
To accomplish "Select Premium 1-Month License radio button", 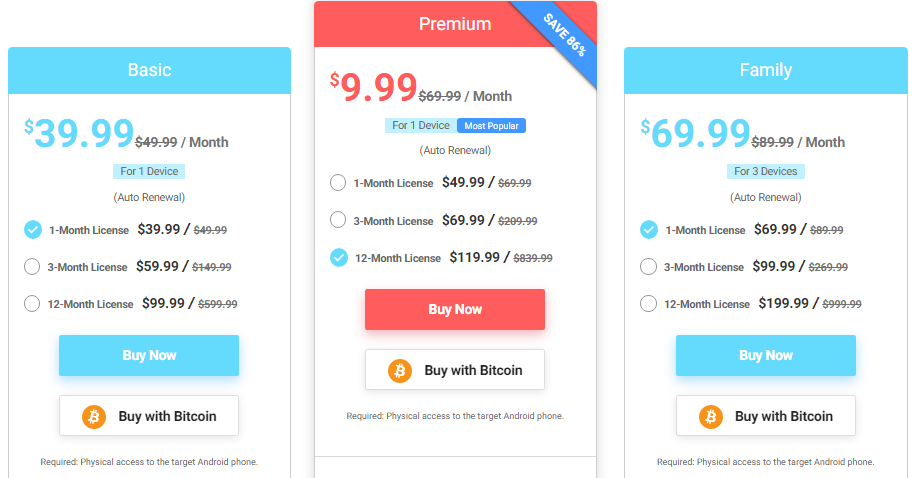I will [338, 183].
